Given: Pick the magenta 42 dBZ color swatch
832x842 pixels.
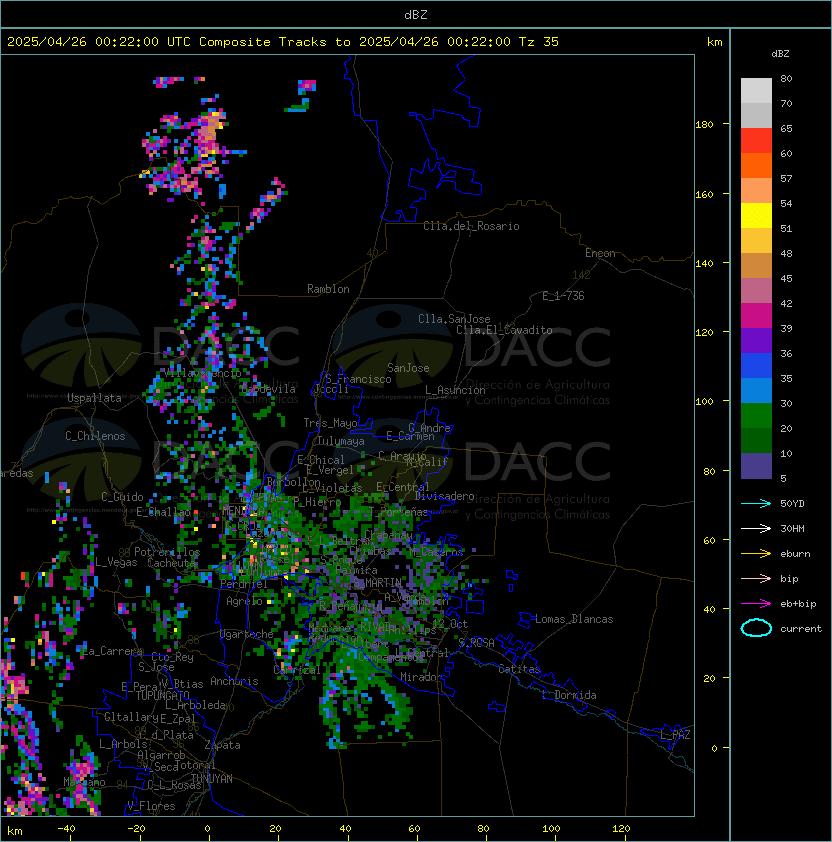Looking at the screenshot, I should tap(756, 316).
